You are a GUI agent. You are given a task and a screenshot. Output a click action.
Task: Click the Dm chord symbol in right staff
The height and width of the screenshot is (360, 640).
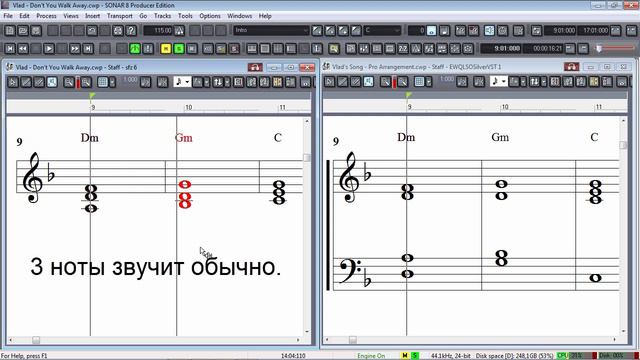pyautogui.click(x=406, y=137)
